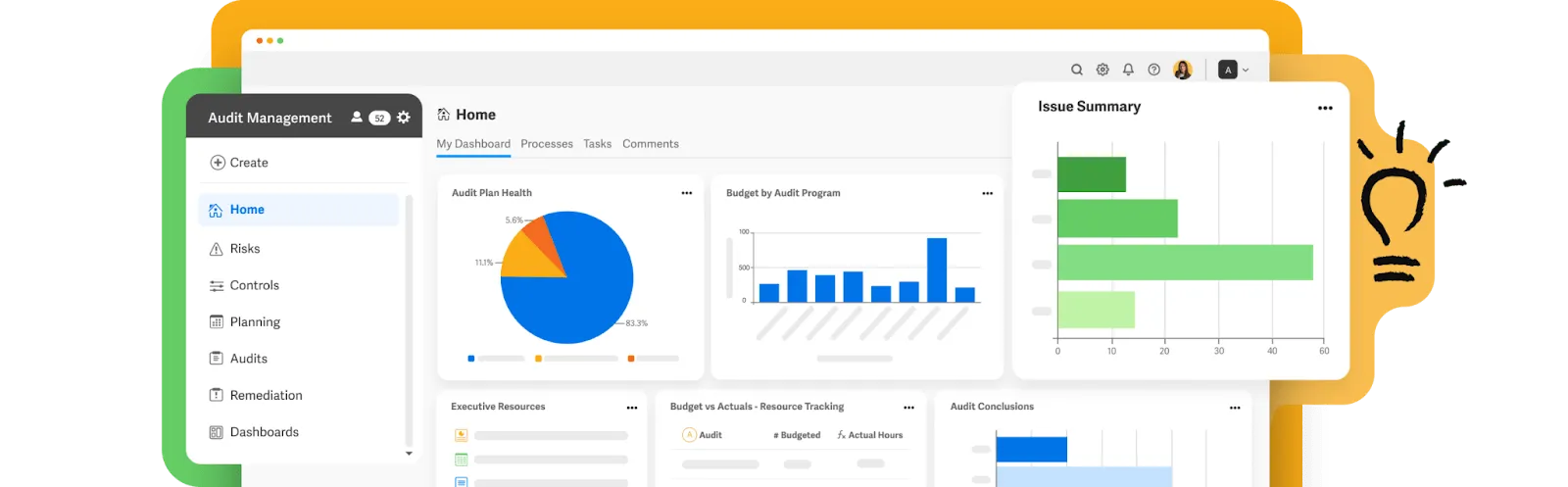
Task: Click the Budgeted column header
Action: pyautogui.click(x=797, y=435)
